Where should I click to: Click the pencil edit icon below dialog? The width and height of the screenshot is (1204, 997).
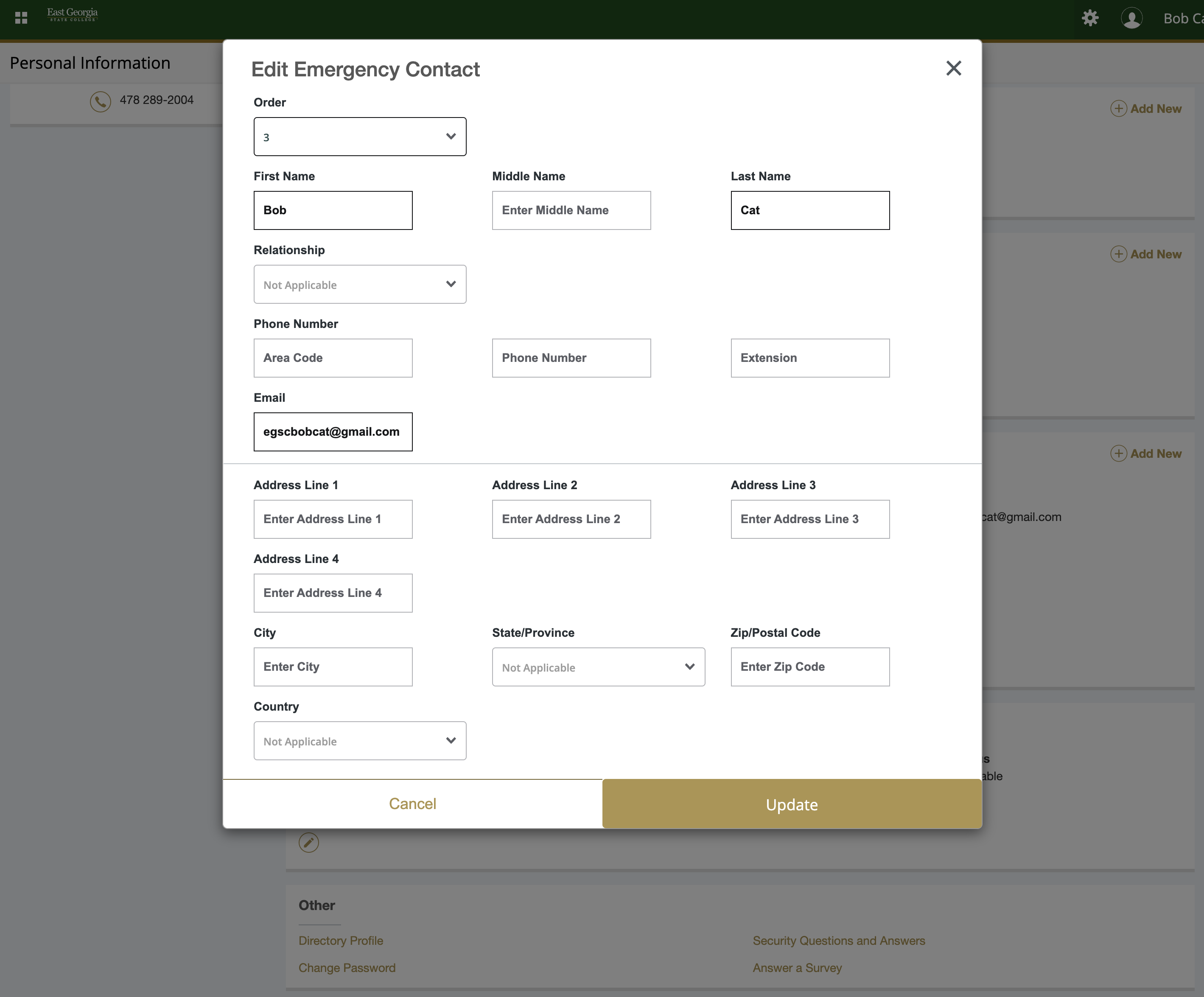point(308,842)
